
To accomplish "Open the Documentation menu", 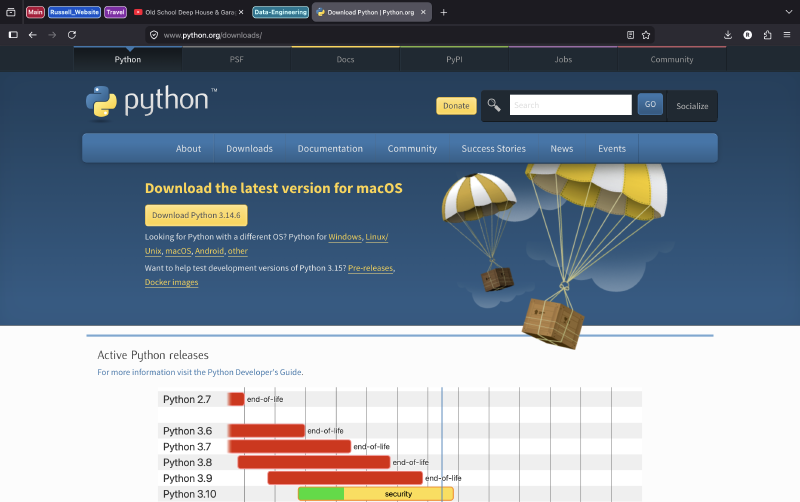I will [x=330, y=148].
